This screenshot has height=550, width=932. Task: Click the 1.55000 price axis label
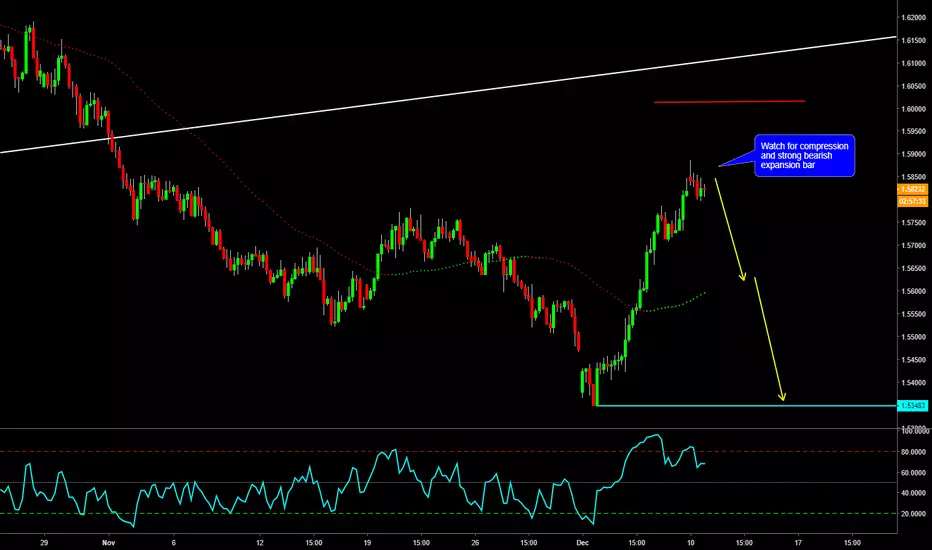click(x=914, y=337)
